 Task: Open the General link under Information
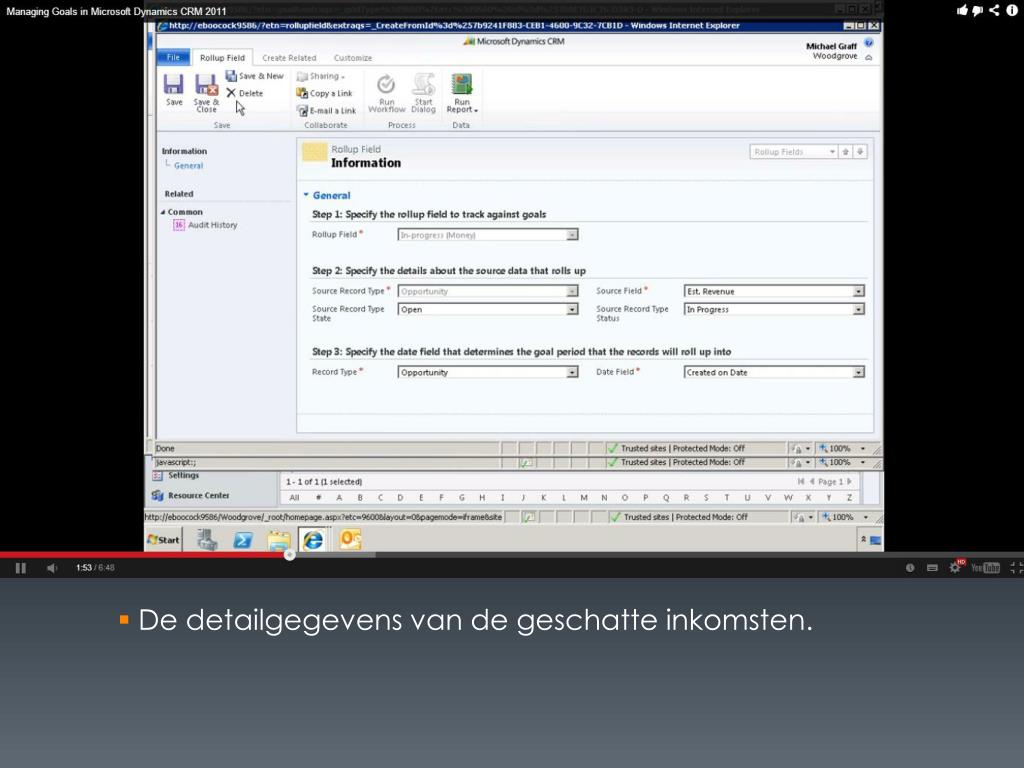coord(188,166)
